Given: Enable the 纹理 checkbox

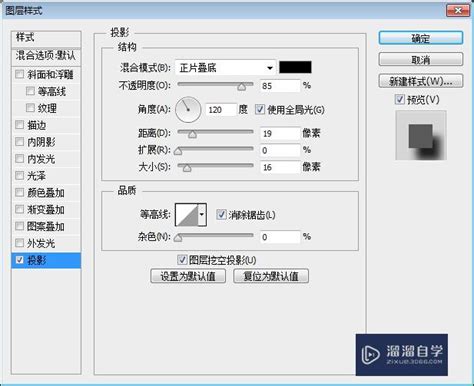Looking at the screenshot, I should [x=30, y=108].
